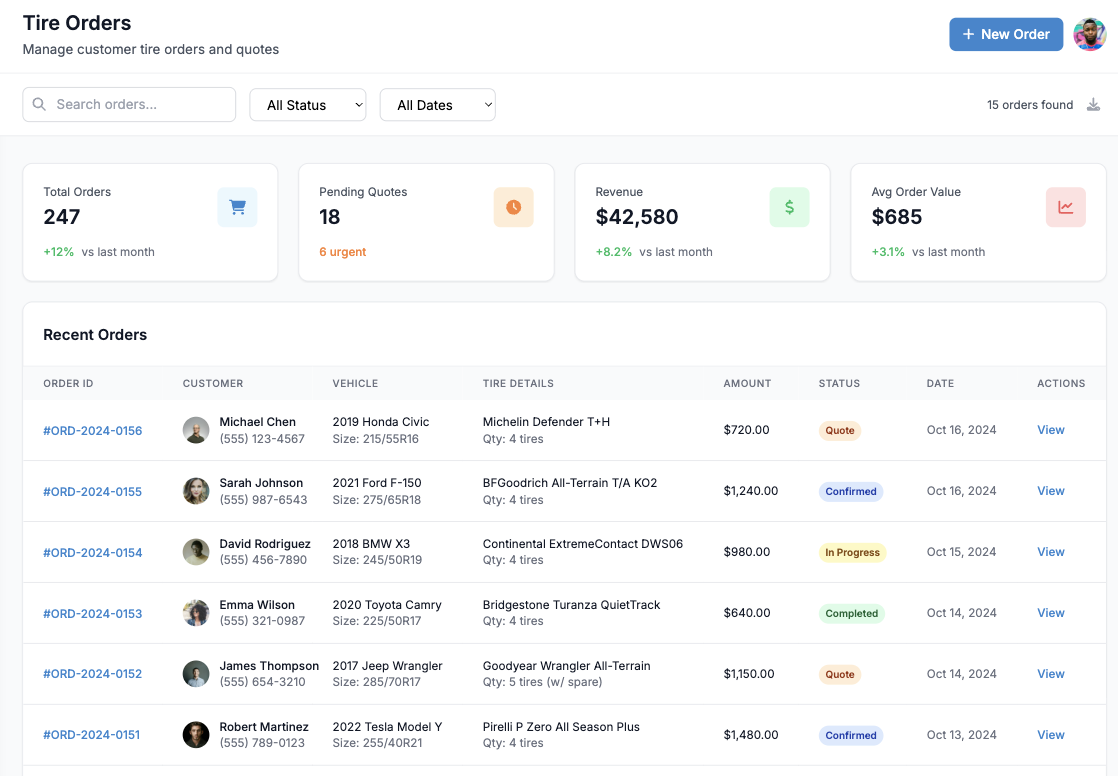This screenshot has height=776, width=1118.
Task: Open the All Dates dropdown
Action: (437, 104)
